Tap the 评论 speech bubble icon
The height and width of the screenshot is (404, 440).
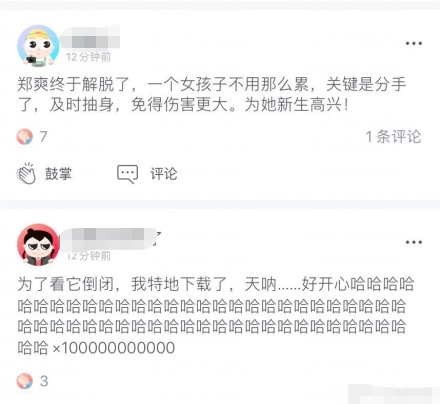tap(127, 174)
